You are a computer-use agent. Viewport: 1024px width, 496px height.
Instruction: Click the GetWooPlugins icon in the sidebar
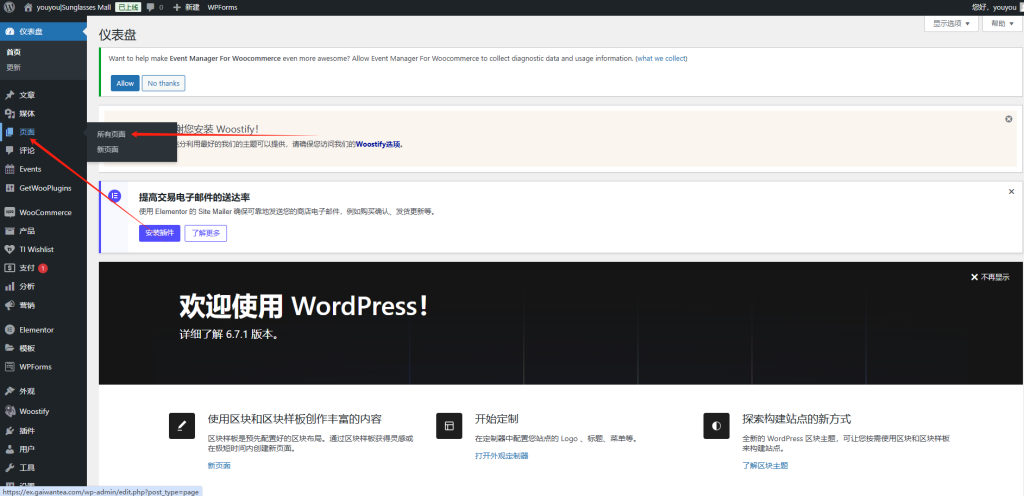(9, 188)
